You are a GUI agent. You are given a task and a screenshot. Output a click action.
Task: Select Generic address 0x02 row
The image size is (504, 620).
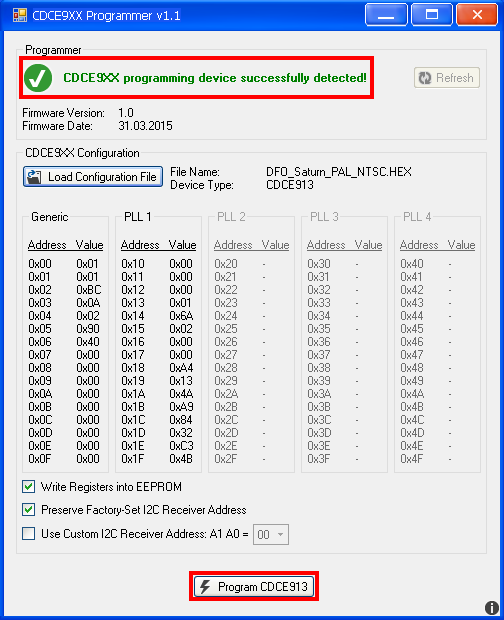(64, 290)
